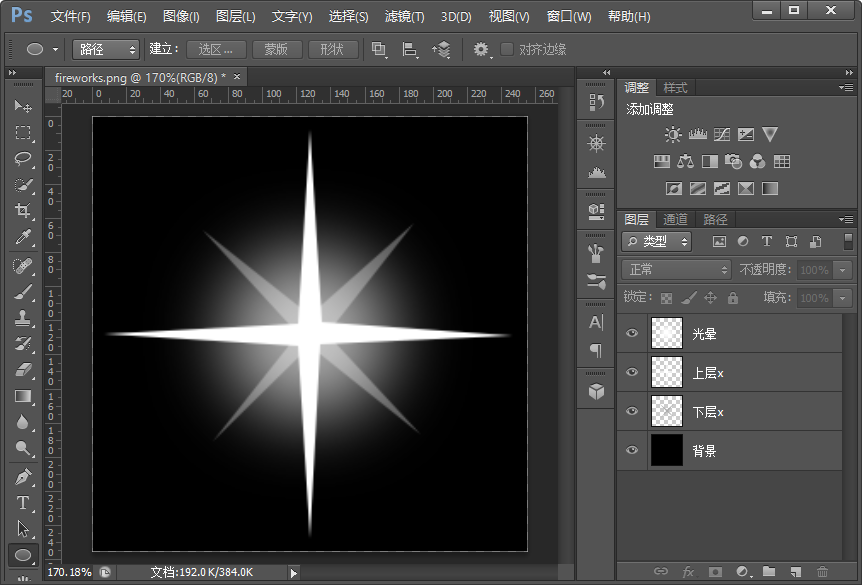Add a layer mask icon
The height and width of the screenshot is (585, 862).
(x=715, y=572)
